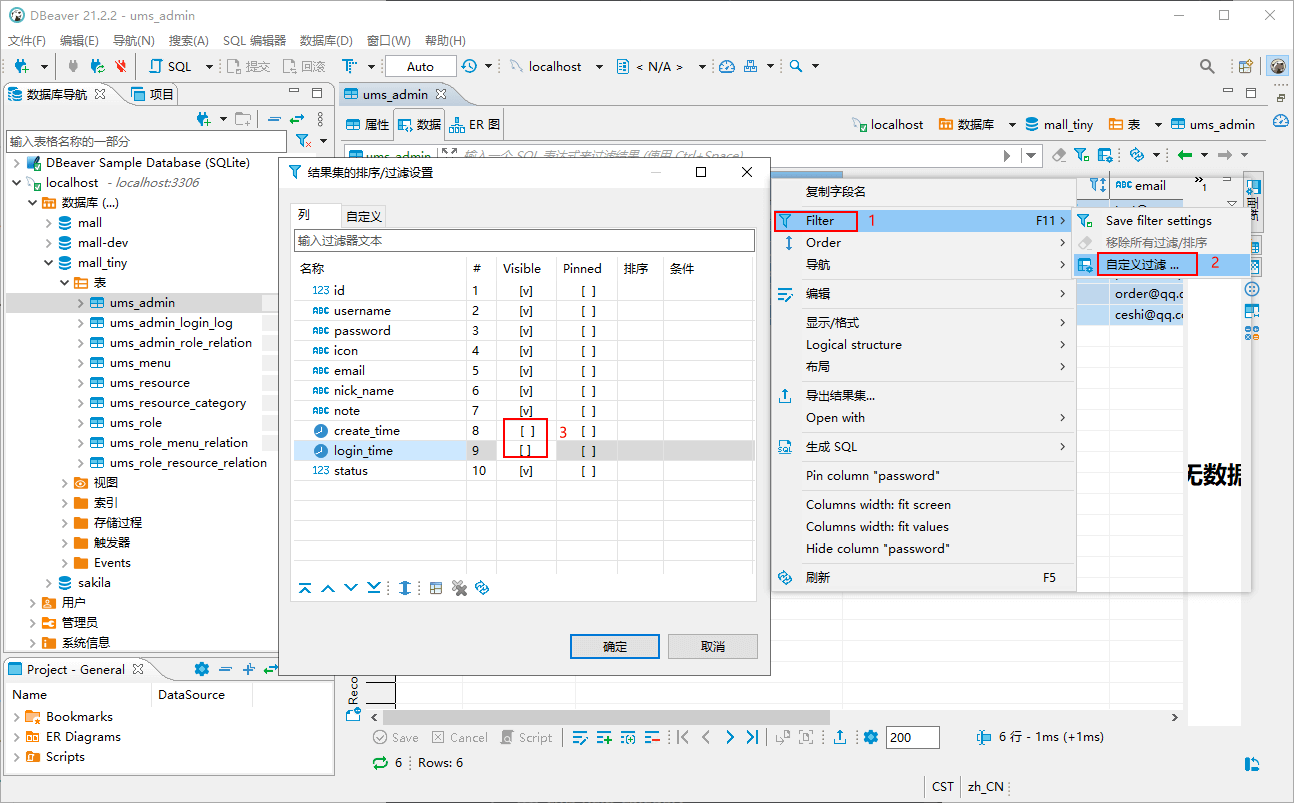
Task: Click the magnifier search icon at top right
Action: (1207, 66)
